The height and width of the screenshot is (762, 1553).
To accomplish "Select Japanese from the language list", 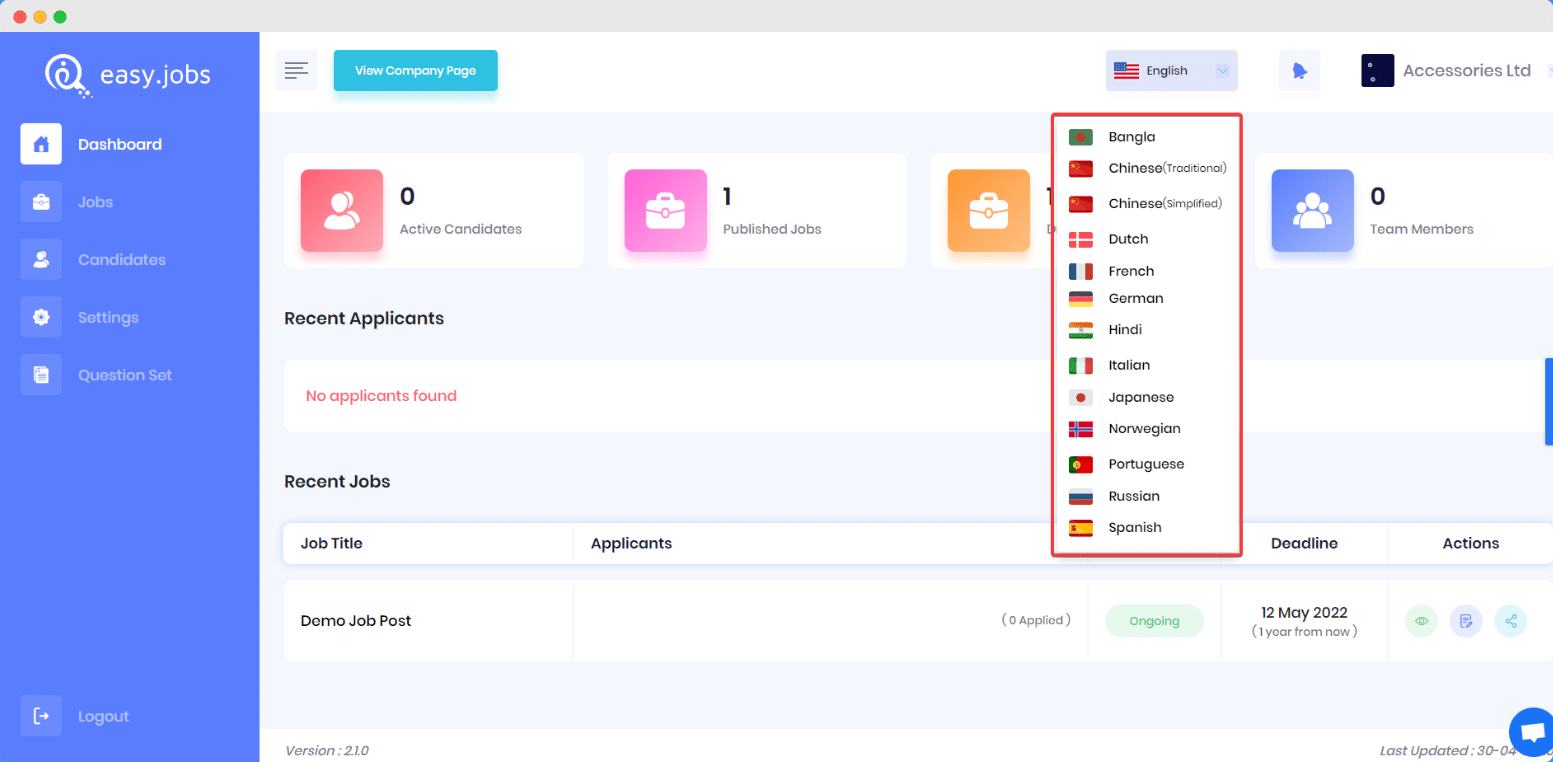I will tap(1140, 397).
